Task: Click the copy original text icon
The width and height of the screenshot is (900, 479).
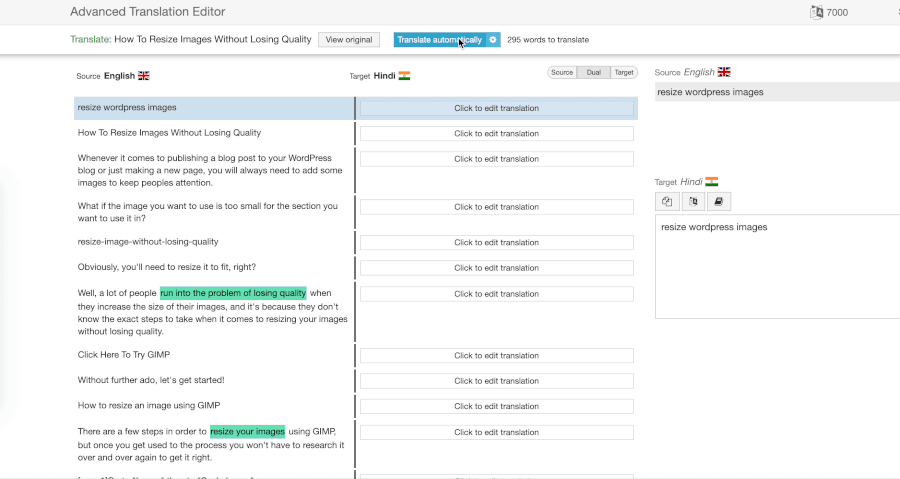Action: tap(667, 201)
